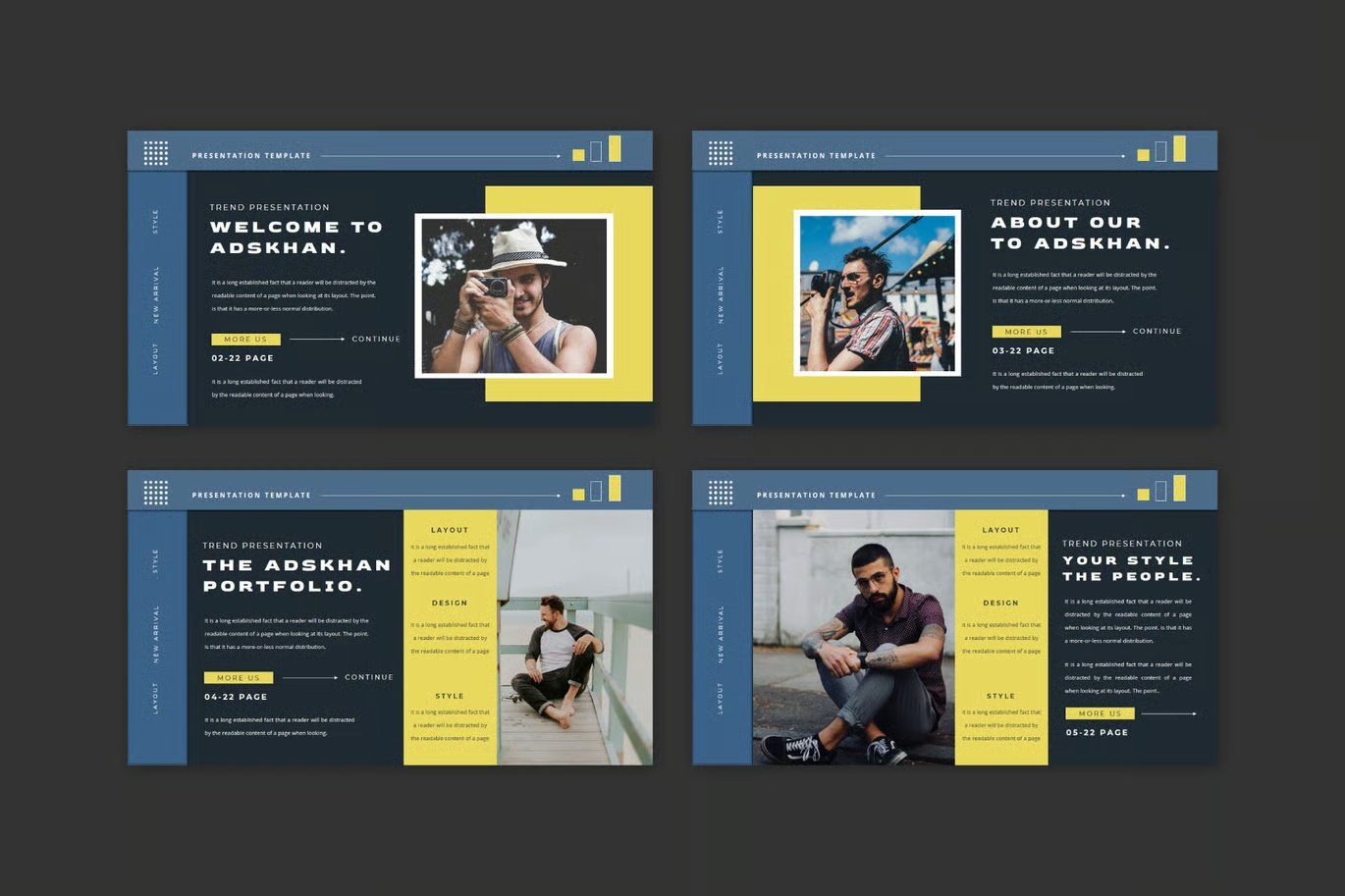Click the DESIGN heading on Portfolio slide yellow panel

(450, 604)
